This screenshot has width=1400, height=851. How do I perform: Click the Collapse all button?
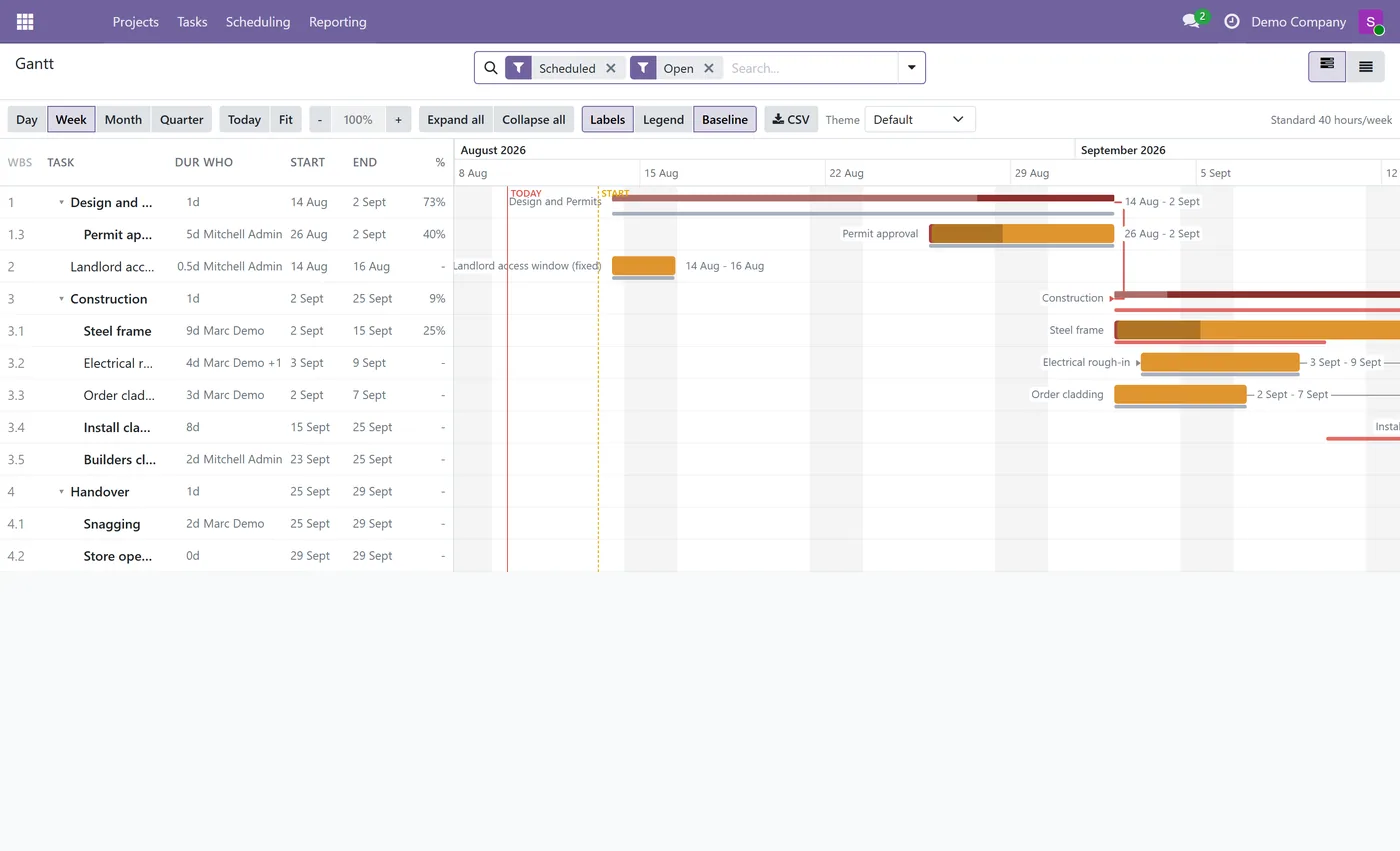point(534,119)
